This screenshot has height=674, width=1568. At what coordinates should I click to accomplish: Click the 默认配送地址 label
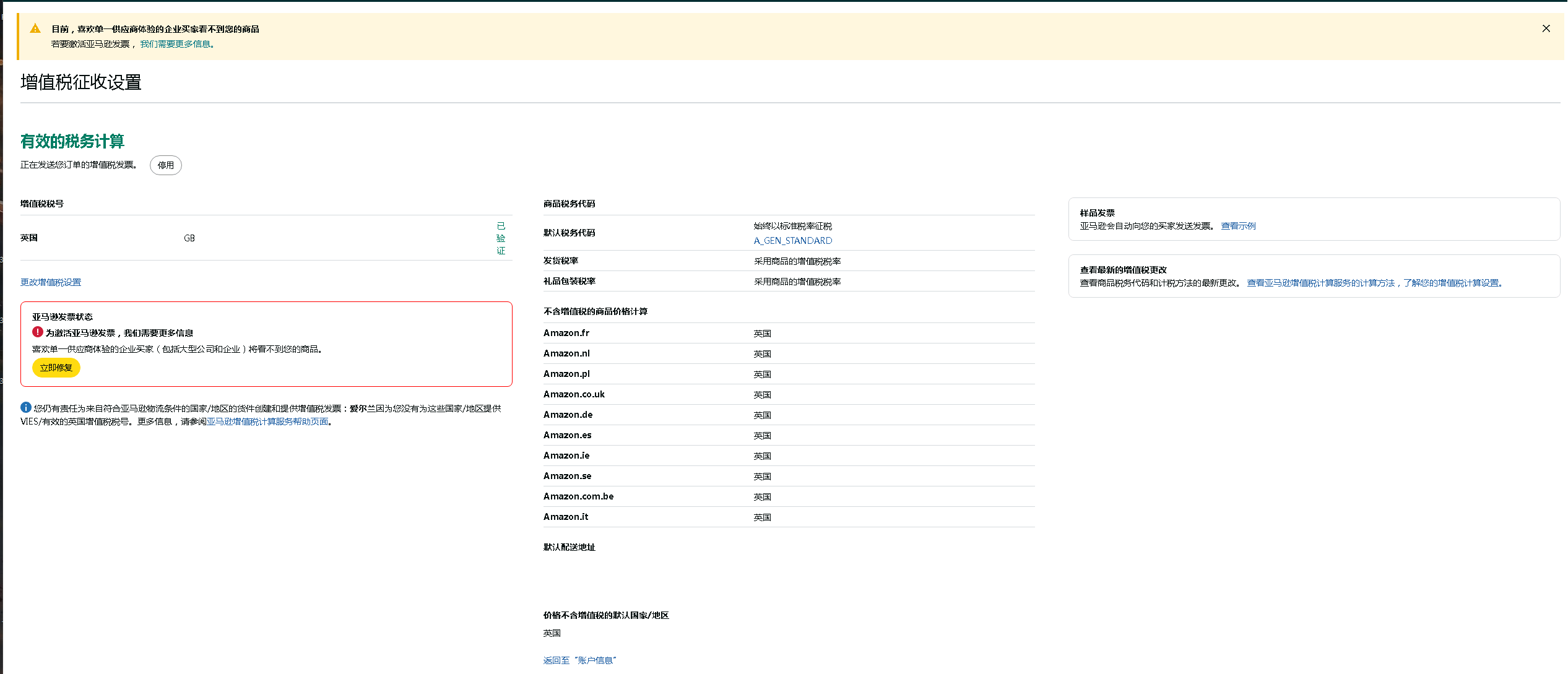click(x=570, y=547)
